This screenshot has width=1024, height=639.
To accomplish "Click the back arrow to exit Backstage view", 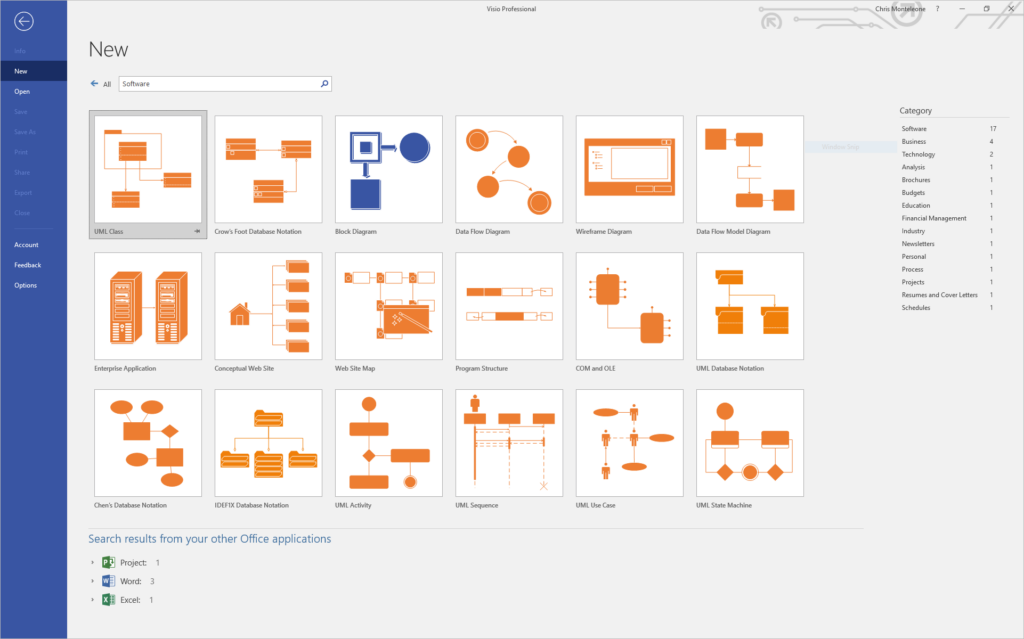I will [22, 20].
